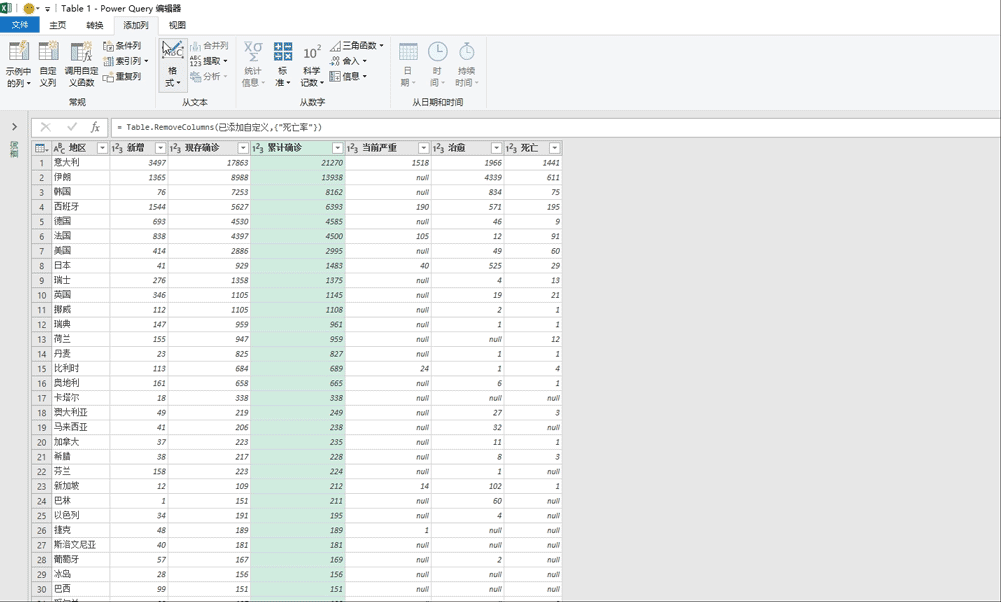Image resolution: width=1001 pixels, height=602 pixels.
Task: Click the 123 data type icon of 新增
Action: [117, 148]
